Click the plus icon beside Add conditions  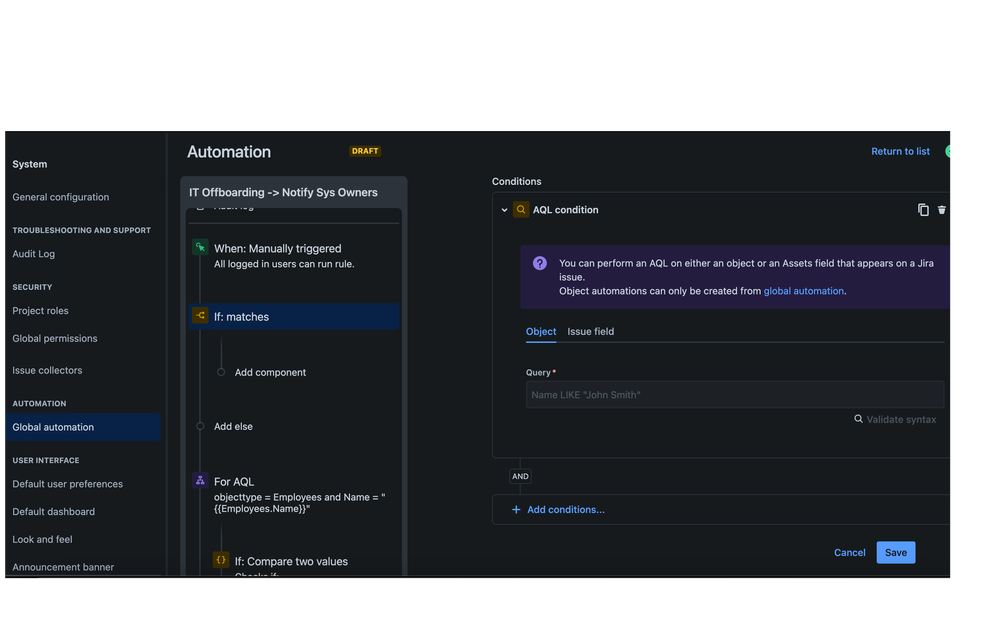pos(516,509)
